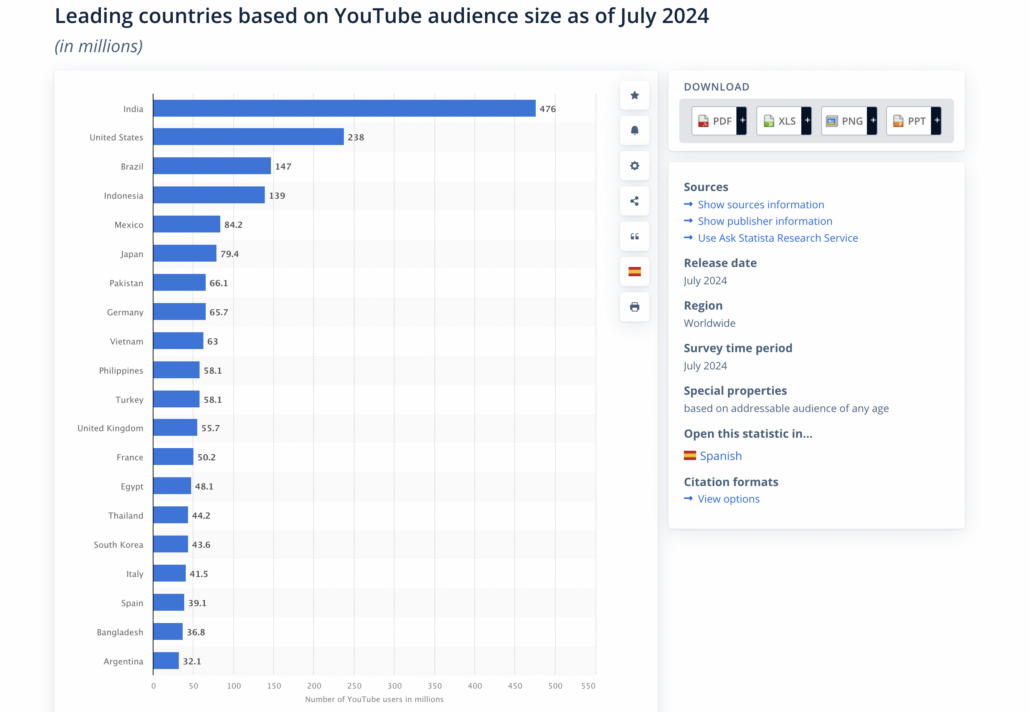This screenshot has height=712, width=1030.
Task: Expand the plus next to PDF
Action: pyautogui.click(x=742, y=121)
